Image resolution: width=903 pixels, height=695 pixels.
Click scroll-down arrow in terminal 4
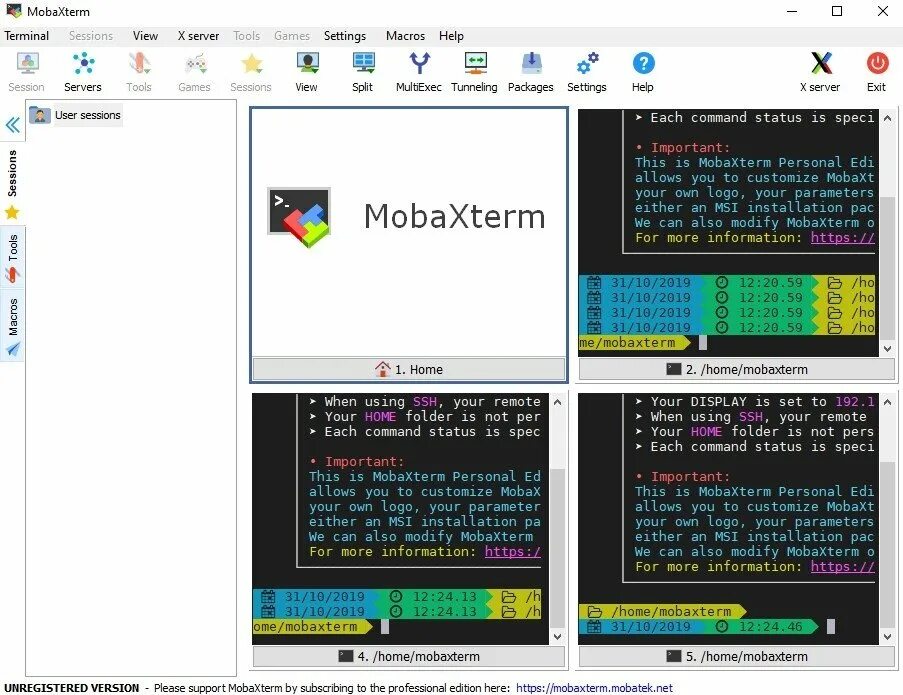[x=557, y=636]
